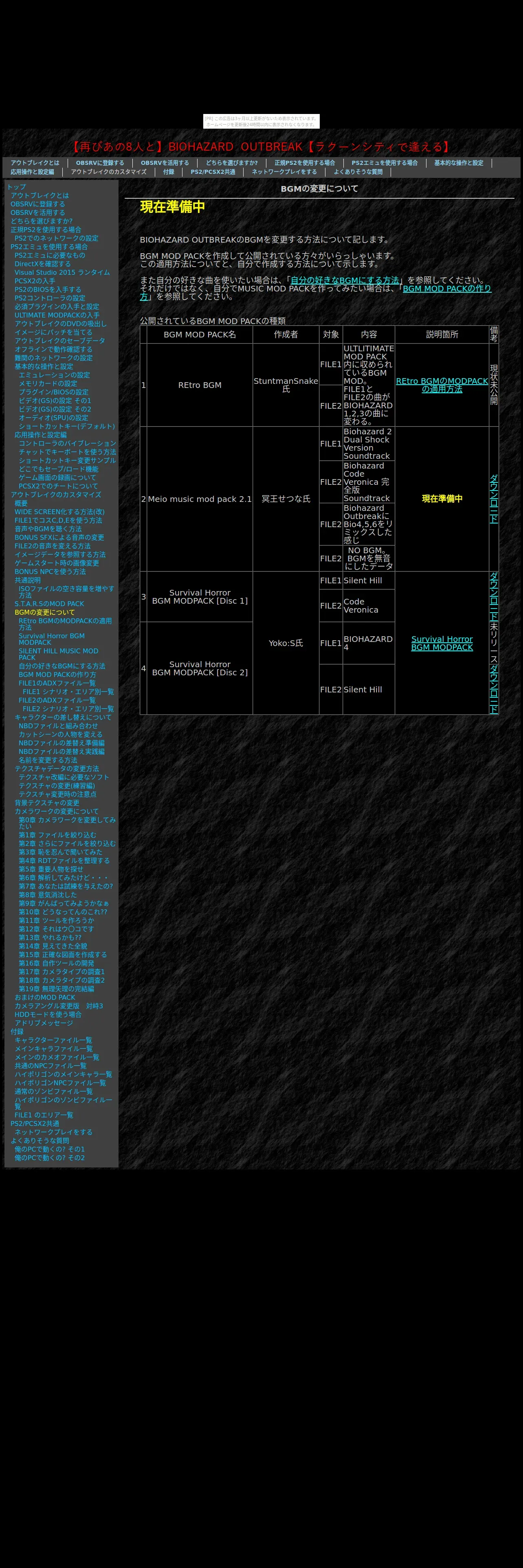
Task: Click the red site title header
Action: tap(261, 147)
